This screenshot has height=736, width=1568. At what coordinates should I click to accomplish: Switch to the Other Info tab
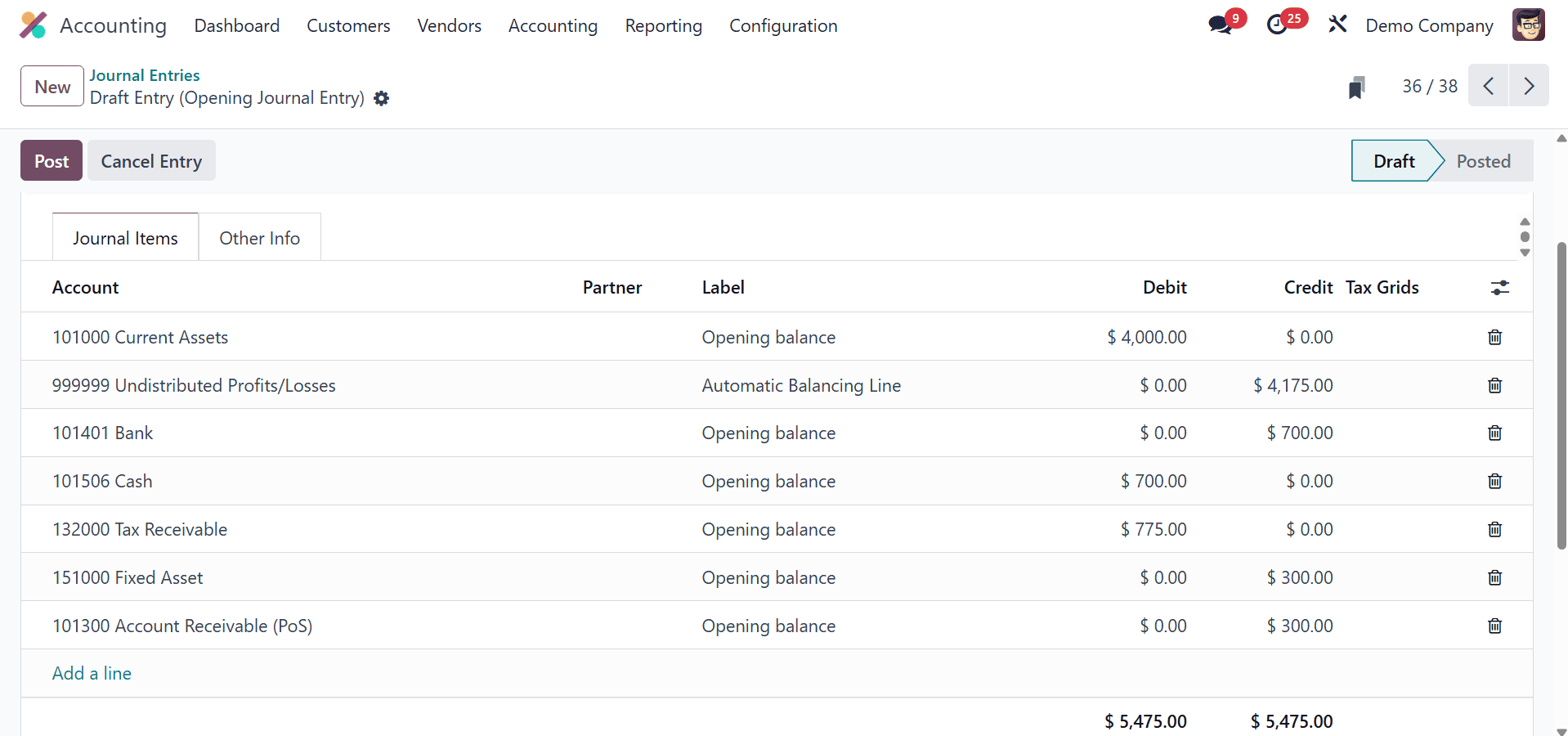[x=260, y=238]
